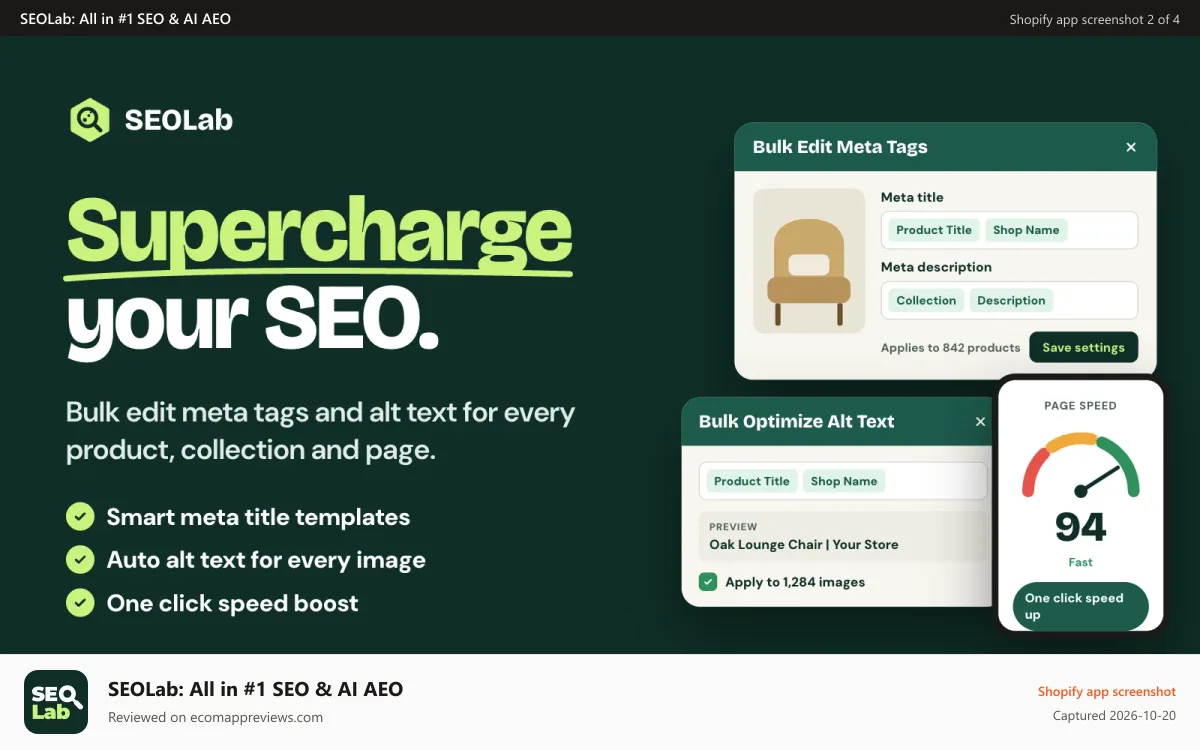Click 'Oak Lounge Chair | Your Store' preview text
The image size is (1200, 750).
(x=804, y=545)
